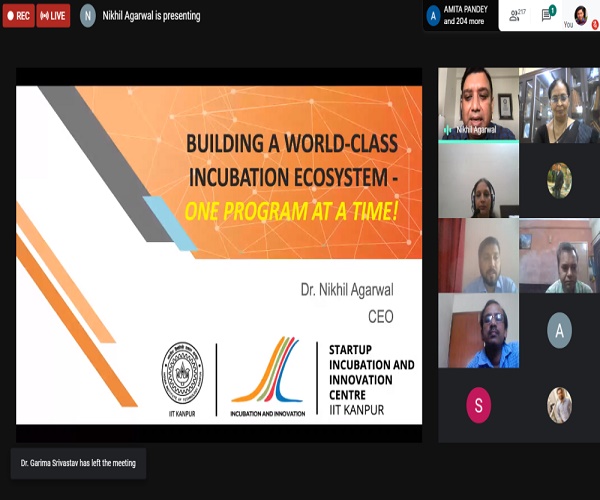
Task: Click the grey A participant avatar tile
Action: pos(559,331)
